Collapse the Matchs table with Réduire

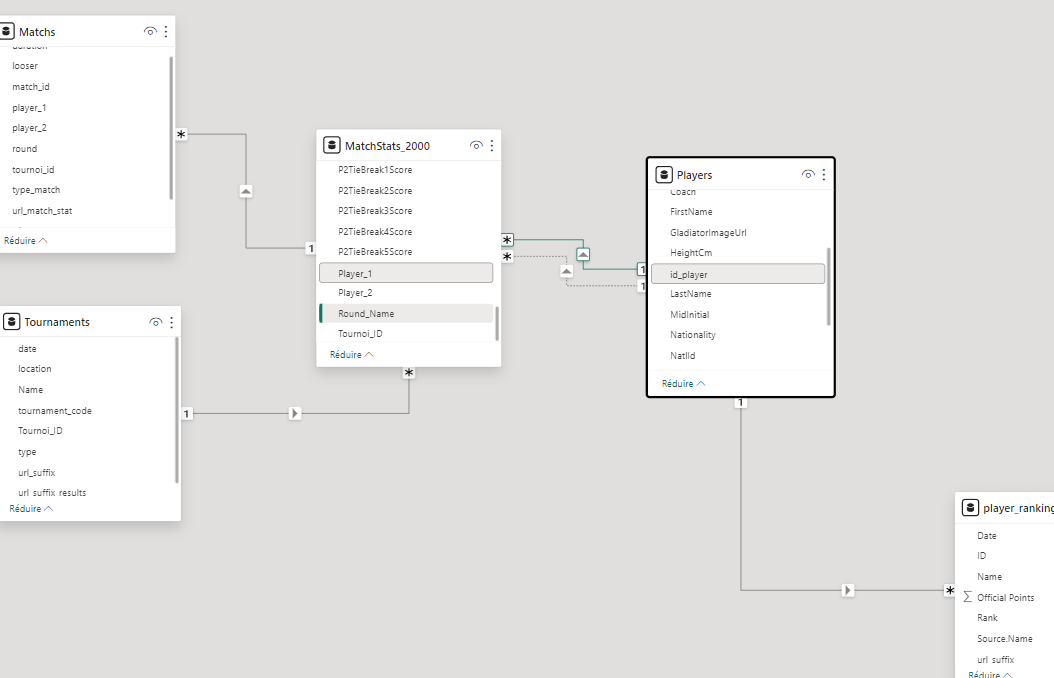pyautogui.click(x=26, y=241)
